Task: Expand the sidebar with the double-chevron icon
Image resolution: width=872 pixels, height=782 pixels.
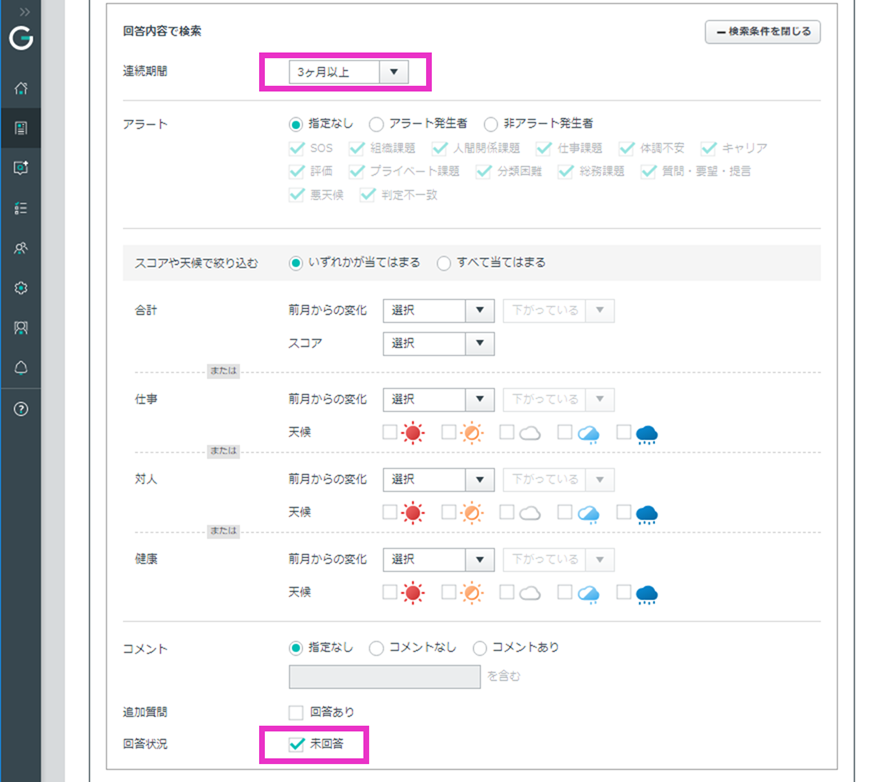Action: tap(20, 11)
